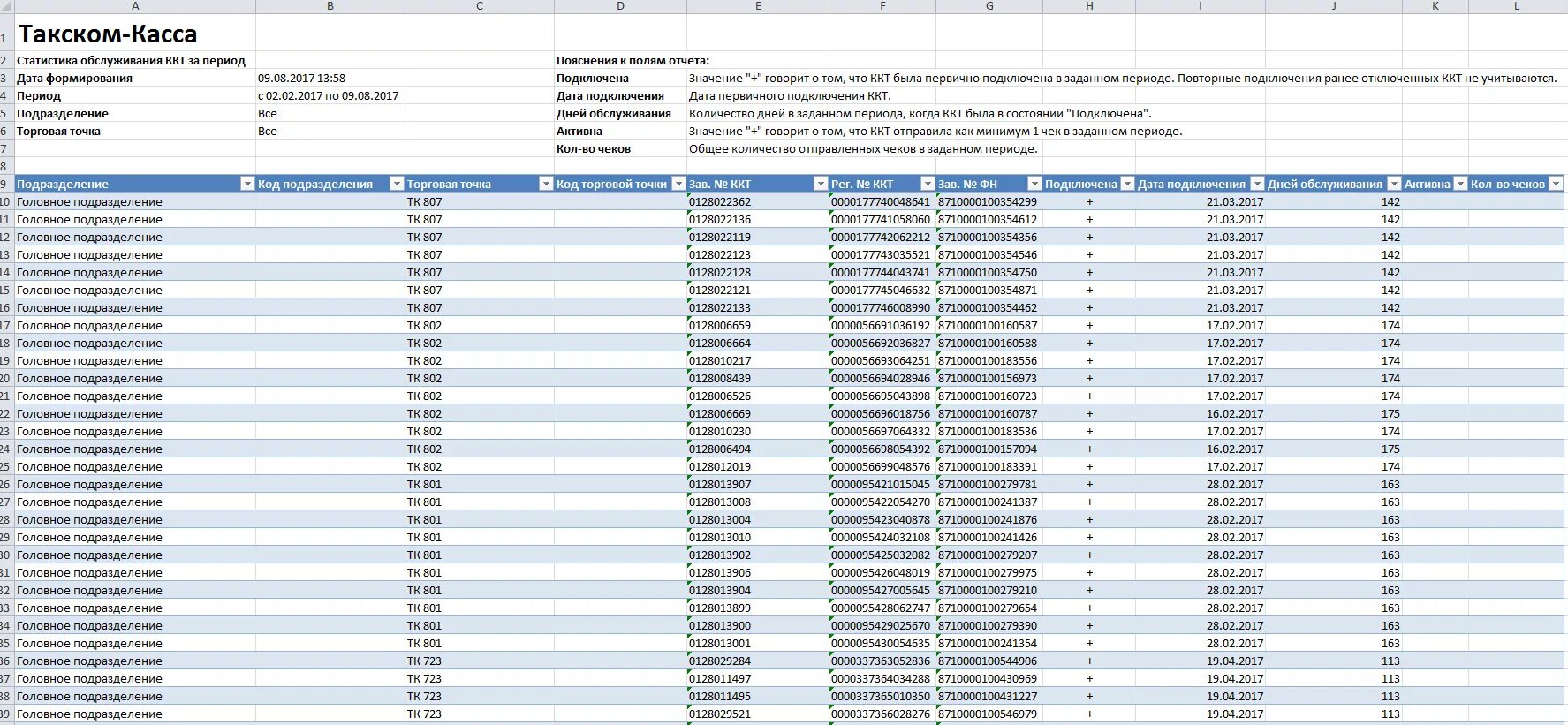The height and width of the screenshot is (725, 1568).
Task: Select ТК 801 cell in row 26
Action: 480,484
